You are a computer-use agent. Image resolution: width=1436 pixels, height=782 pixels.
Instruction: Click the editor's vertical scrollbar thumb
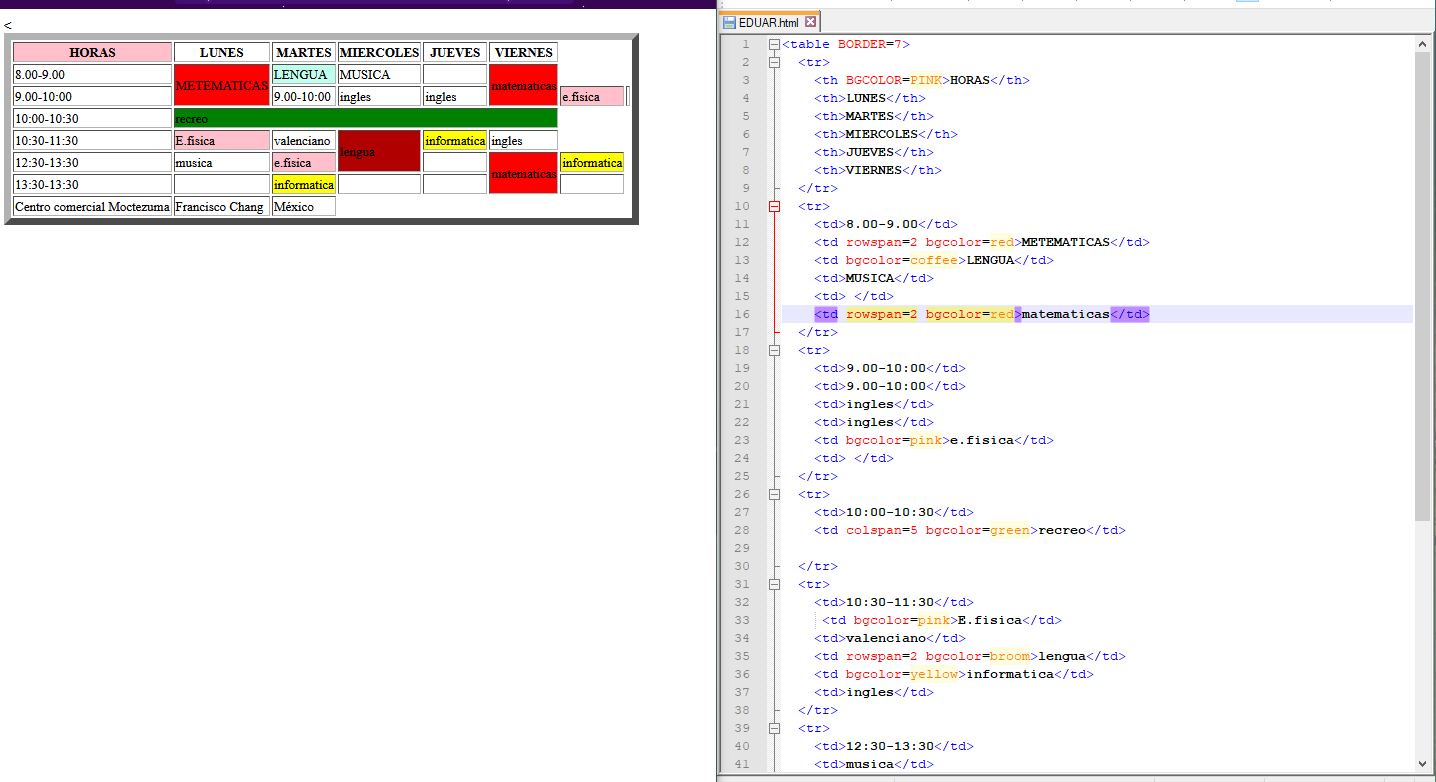[x=1423, y=285]
